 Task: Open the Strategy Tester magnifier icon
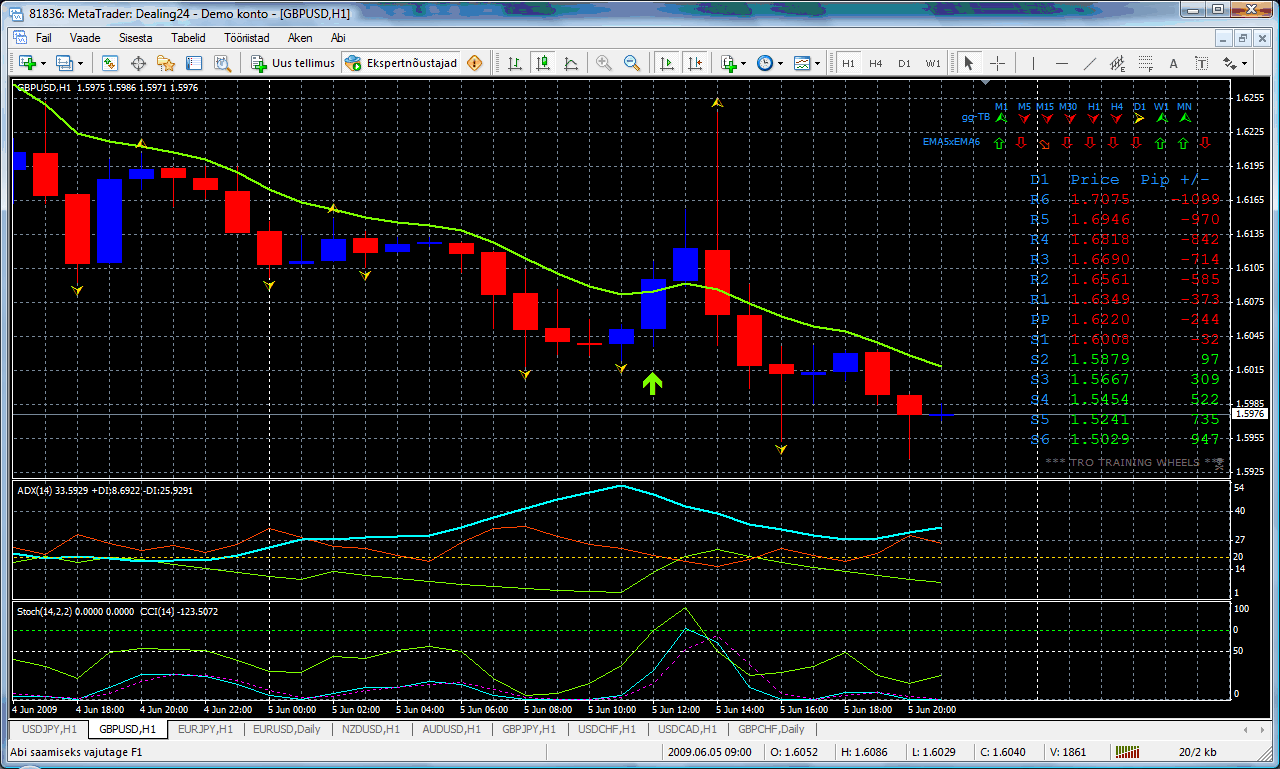tap(222, 63)
